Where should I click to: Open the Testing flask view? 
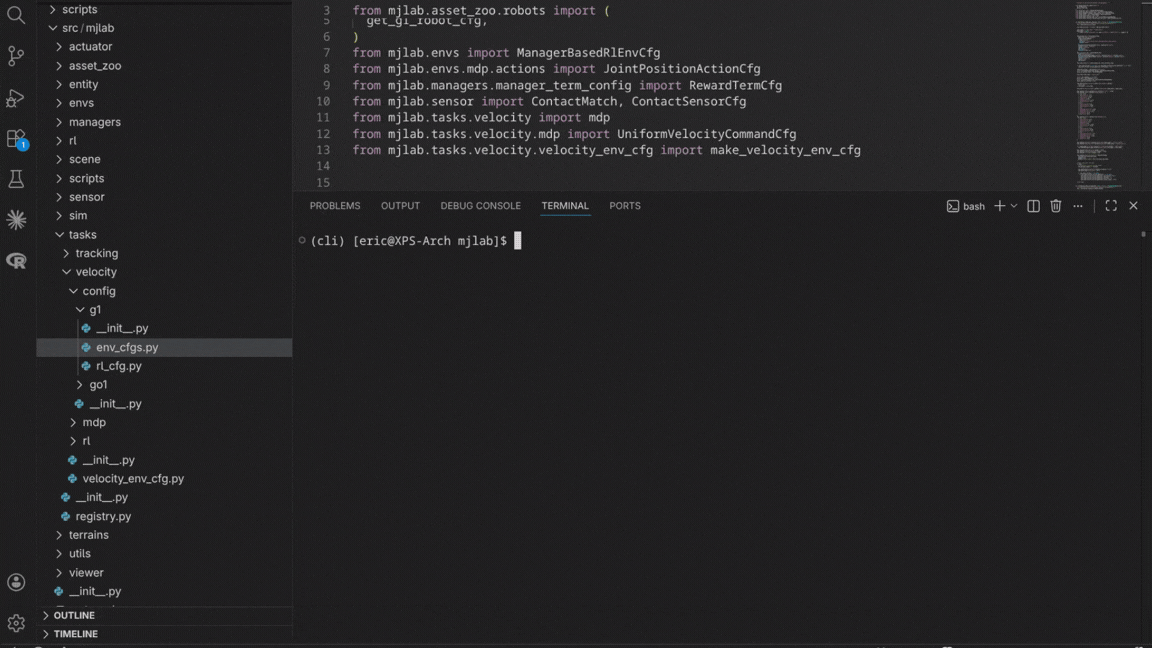pos(16,179)
